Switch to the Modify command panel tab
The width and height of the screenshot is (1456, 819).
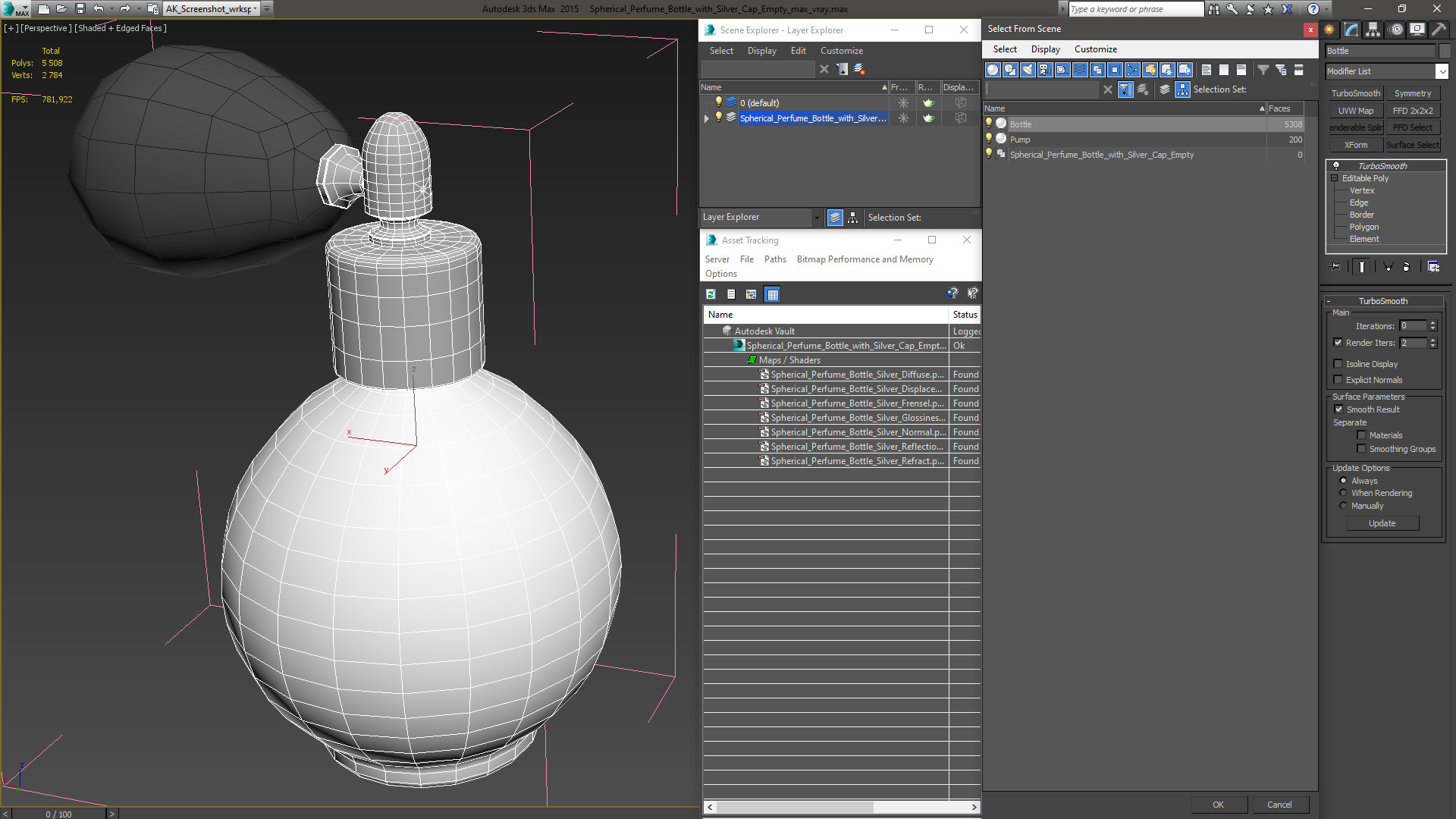(1351, 30)
